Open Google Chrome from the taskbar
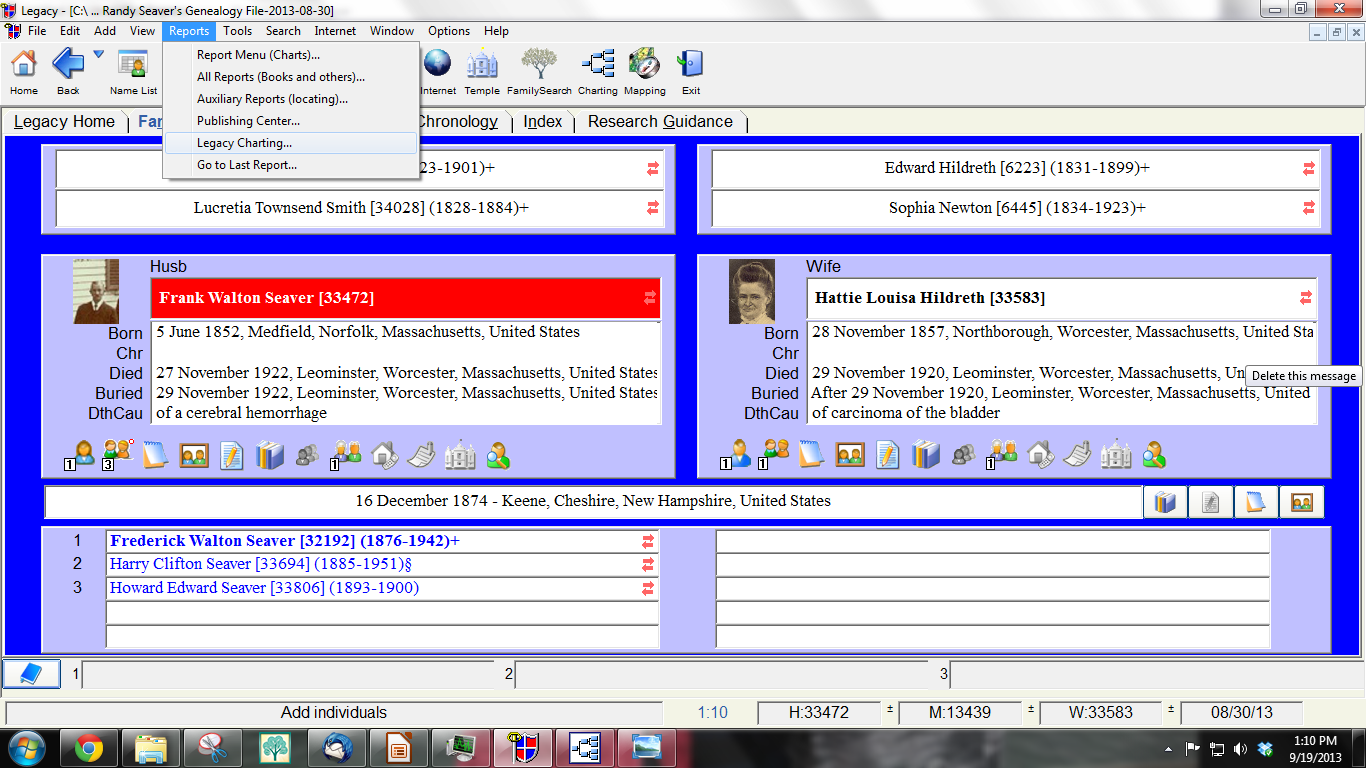This screenshot has width=1366, height=768. pyautogui.click(x=88, y=748)
